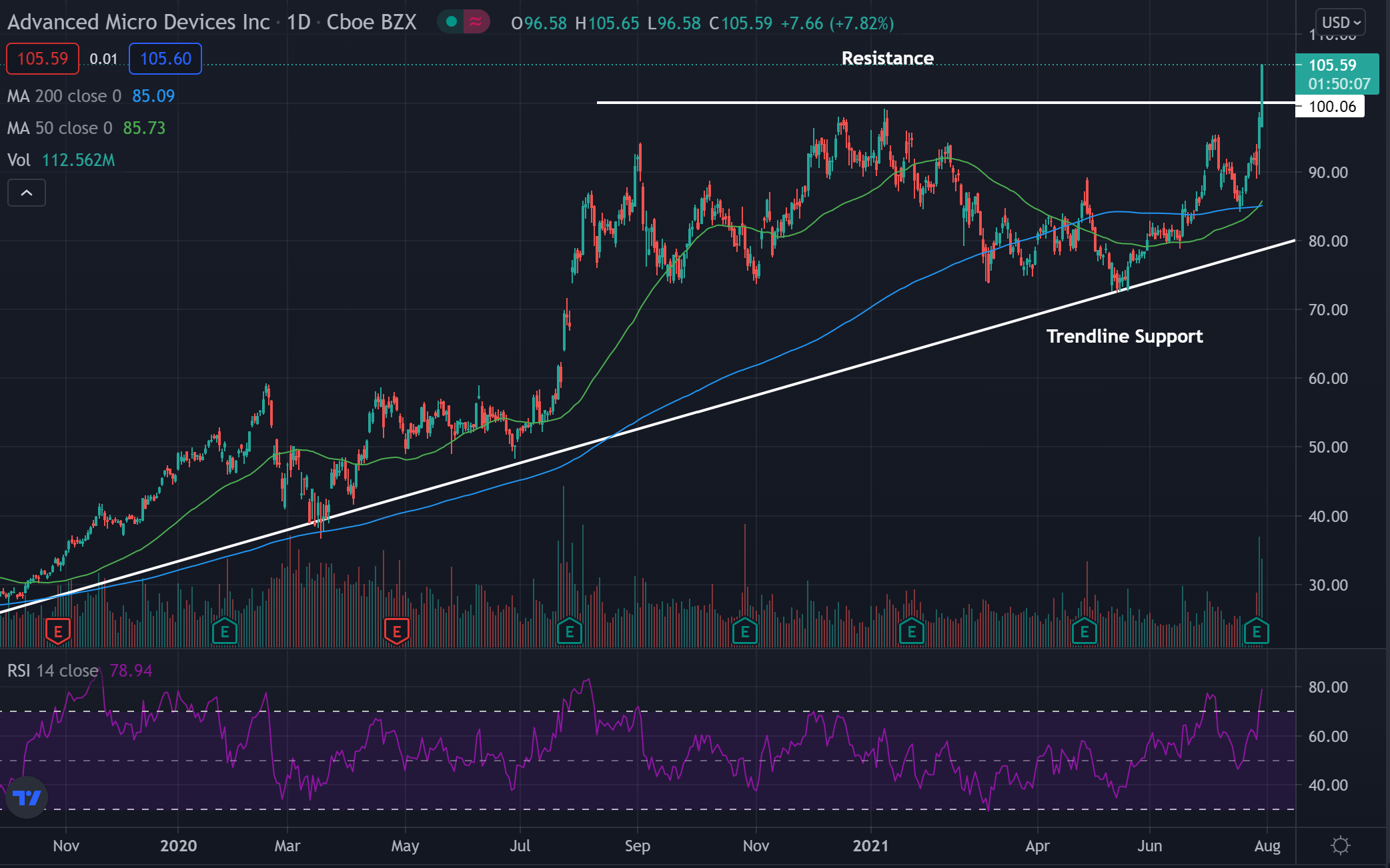This screenshot has width=1390, height=868.
Task: Open the earnings marker near late April 2021
Action: point(1085,631)
